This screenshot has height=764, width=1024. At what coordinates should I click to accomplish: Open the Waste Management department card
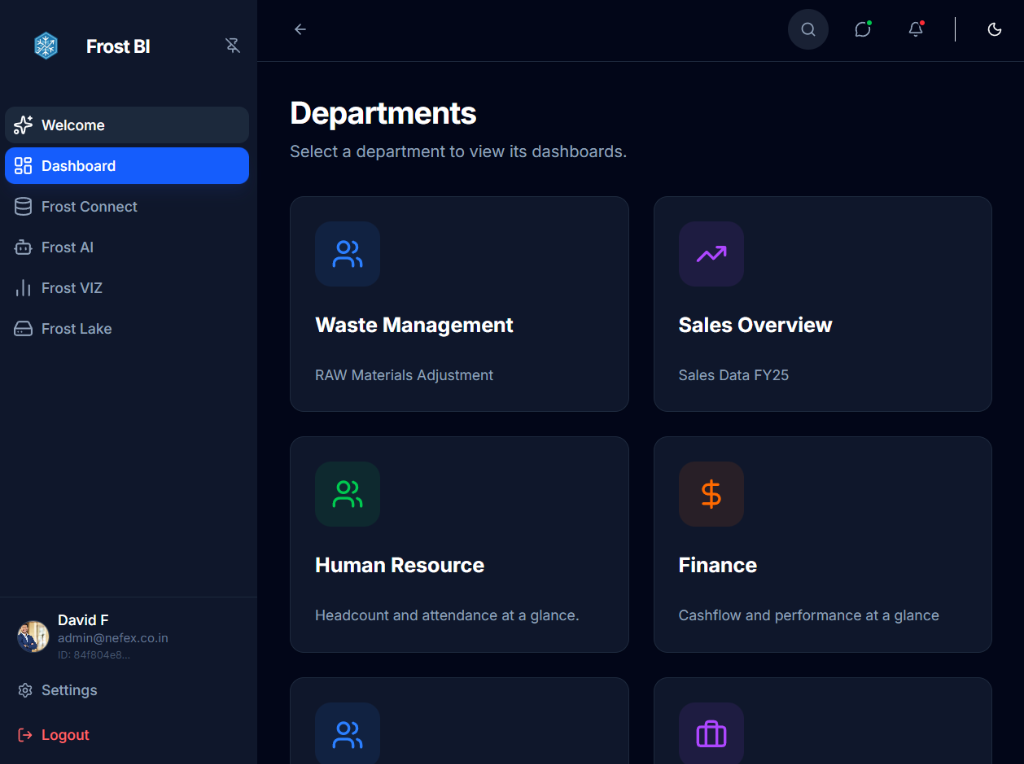coord(459,304)
